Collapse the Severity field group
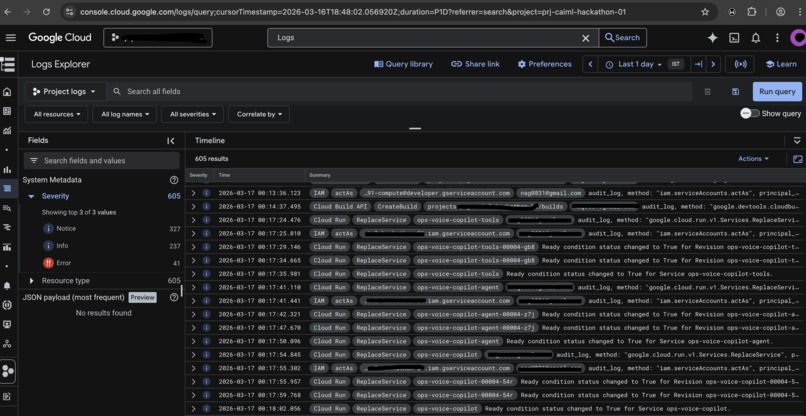 click(x=31, y=196)
